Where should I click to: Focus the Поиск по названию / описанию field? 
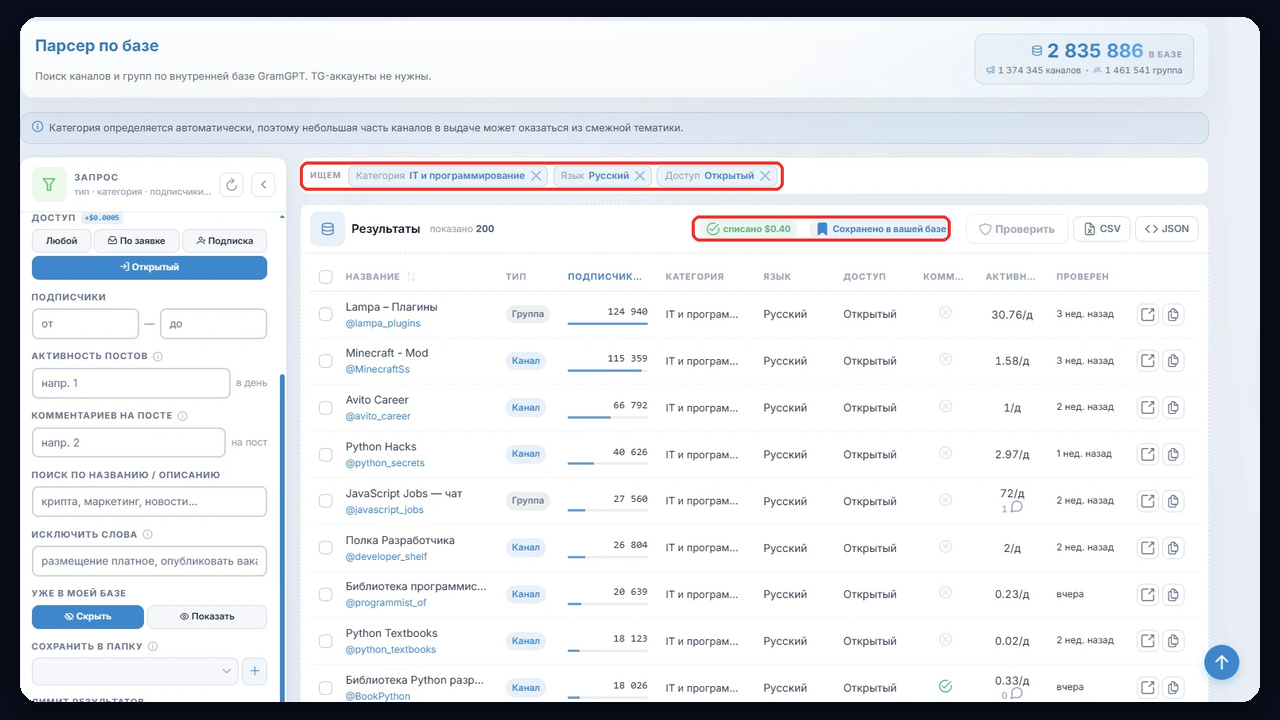(149, 501)
